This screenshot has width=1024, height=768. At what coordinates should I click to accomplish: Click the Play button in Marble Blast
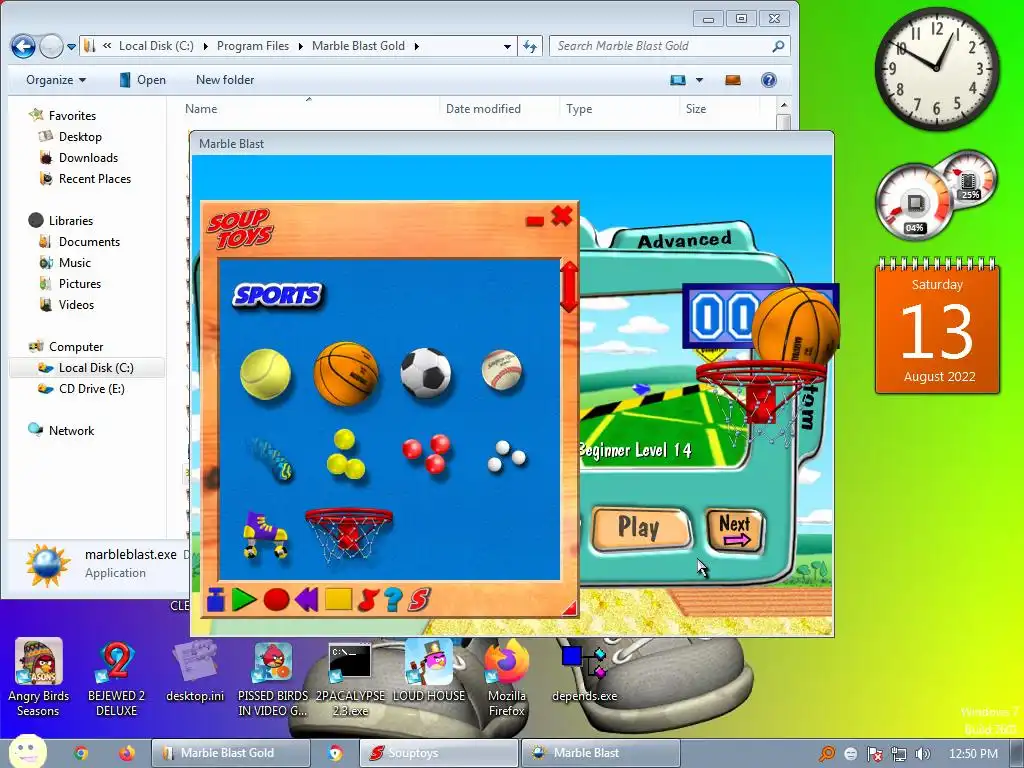[x=640, y=527]
